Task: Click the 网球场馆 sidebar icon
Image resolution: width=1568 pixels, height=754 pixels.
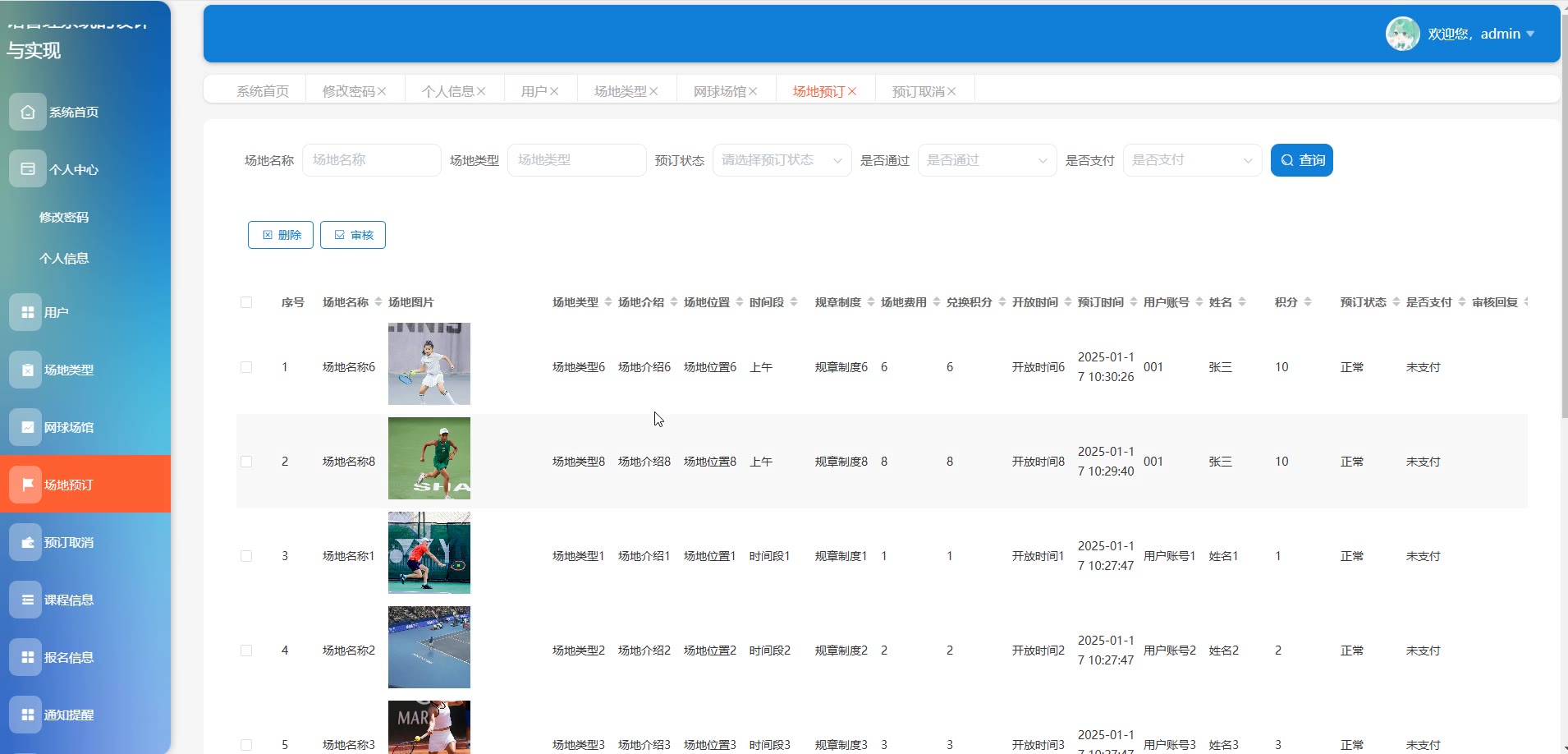Action: click(x=27, y=427)
